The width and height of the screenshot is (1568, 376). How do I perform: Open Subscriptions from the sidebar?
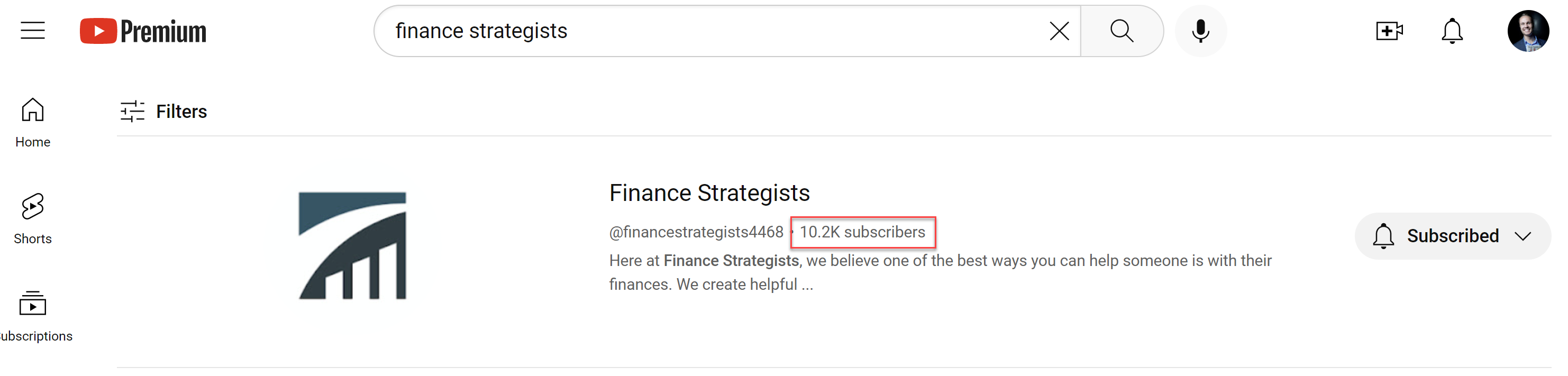33,316
